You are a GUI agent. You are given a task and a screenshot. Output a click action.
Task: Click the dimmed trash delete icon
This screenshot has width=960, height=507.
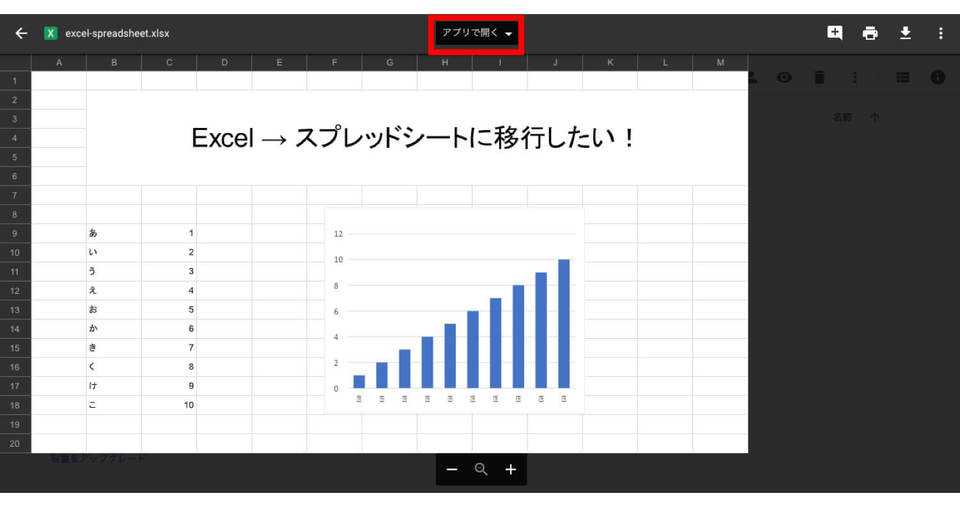(x=819, y=77)
